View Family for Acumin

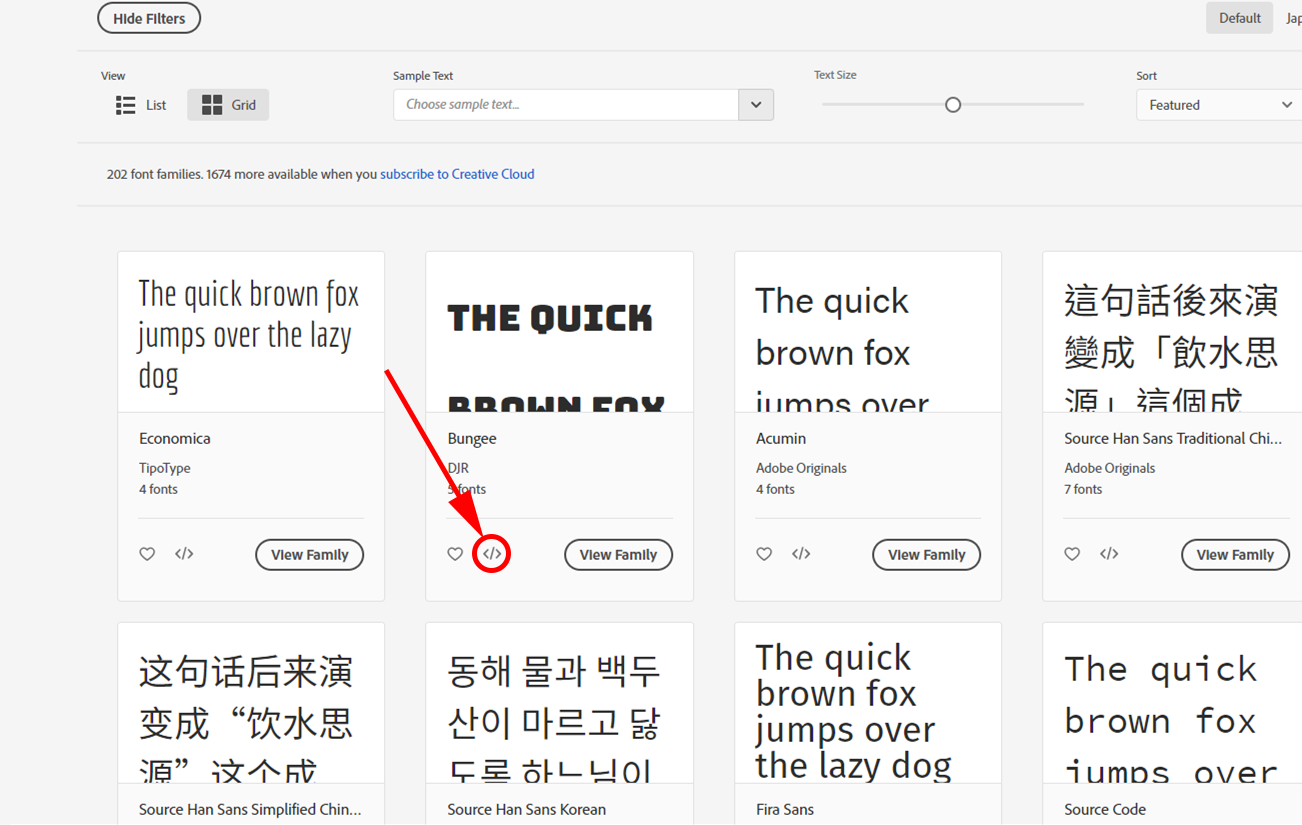(x=926, y=555)
